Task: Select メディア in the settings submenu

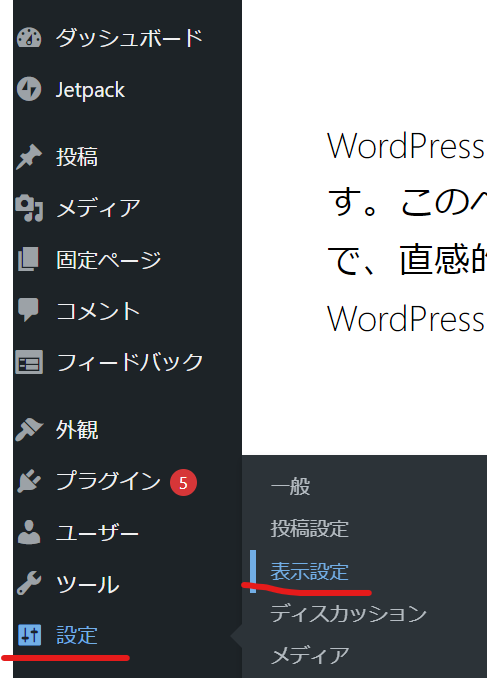Action: click(x=310, y=656)
